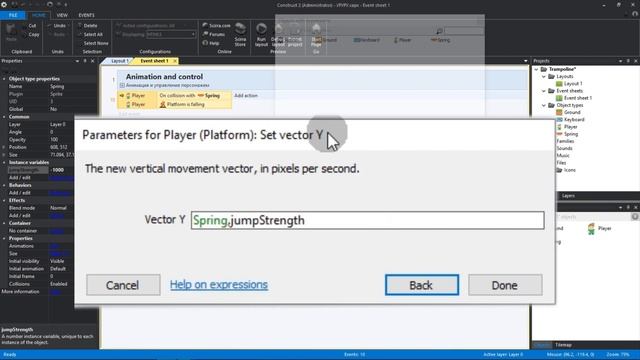Collapse the Effects properties section
Image resolution: width=640 pixels, height=360 pixels.
tap(4, 200)
